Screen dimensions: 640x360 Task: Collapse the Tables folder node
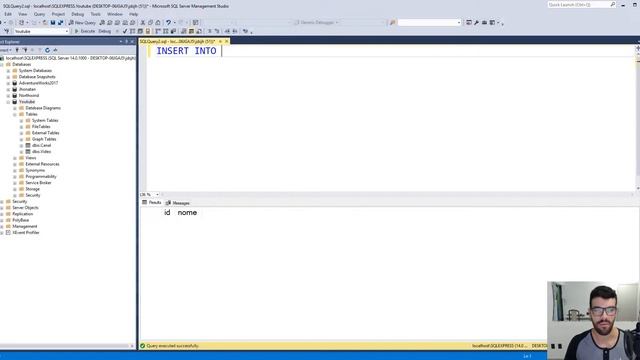(15, 114)
